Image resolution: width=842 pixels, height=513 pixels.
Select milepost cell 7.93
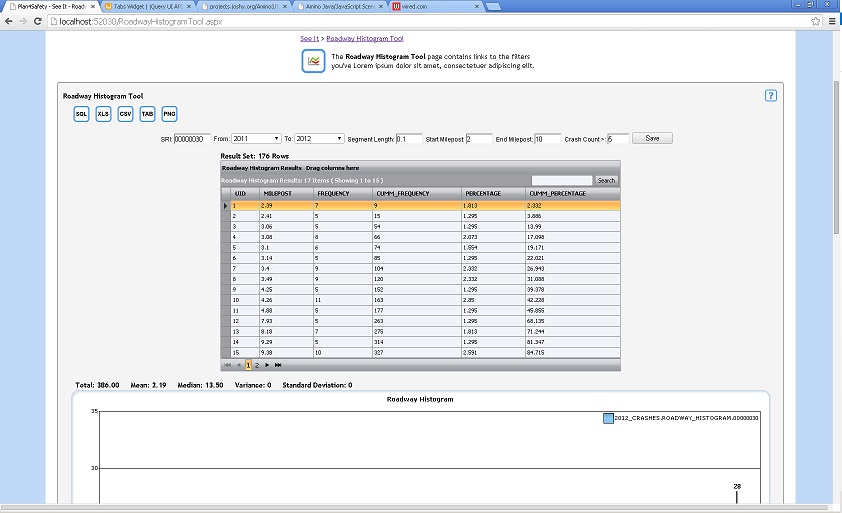coord(287,321)
